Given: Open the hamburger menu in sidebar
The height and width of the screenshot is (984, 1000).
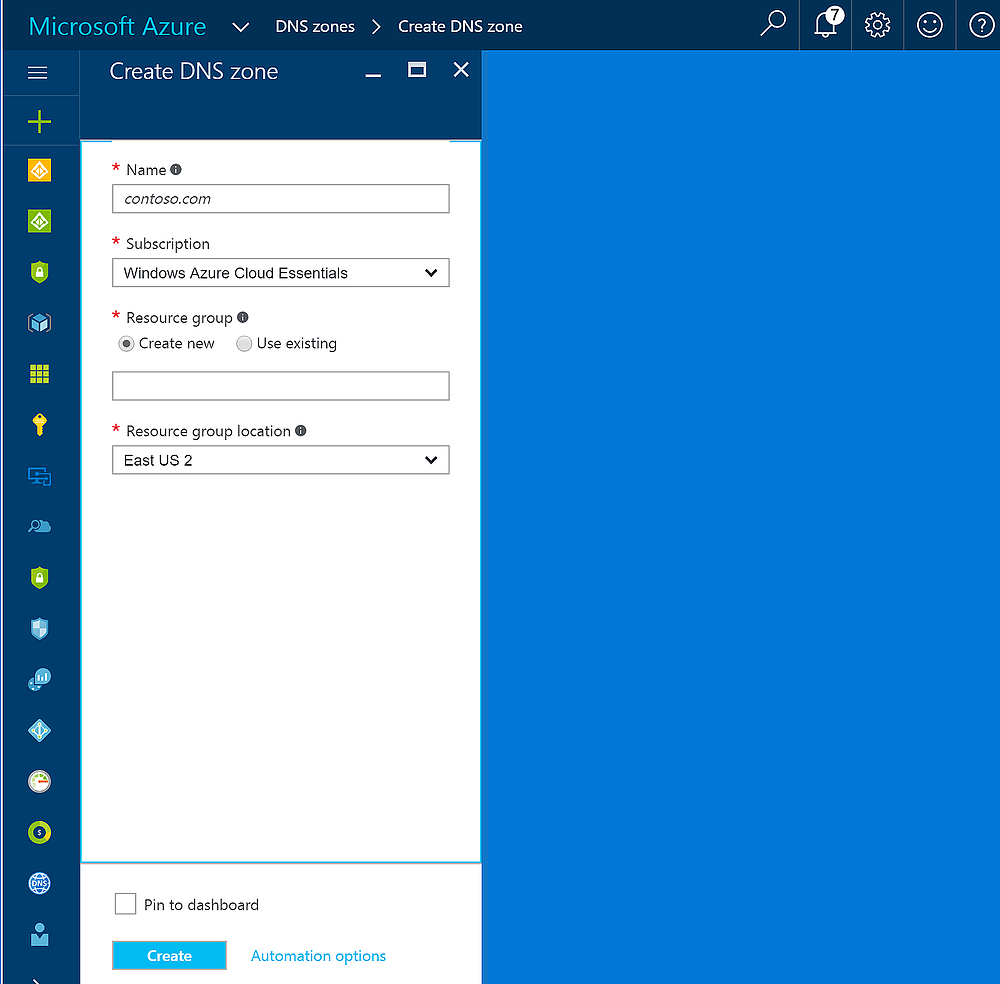Looking at the screenshot, I should click(38, 73).
